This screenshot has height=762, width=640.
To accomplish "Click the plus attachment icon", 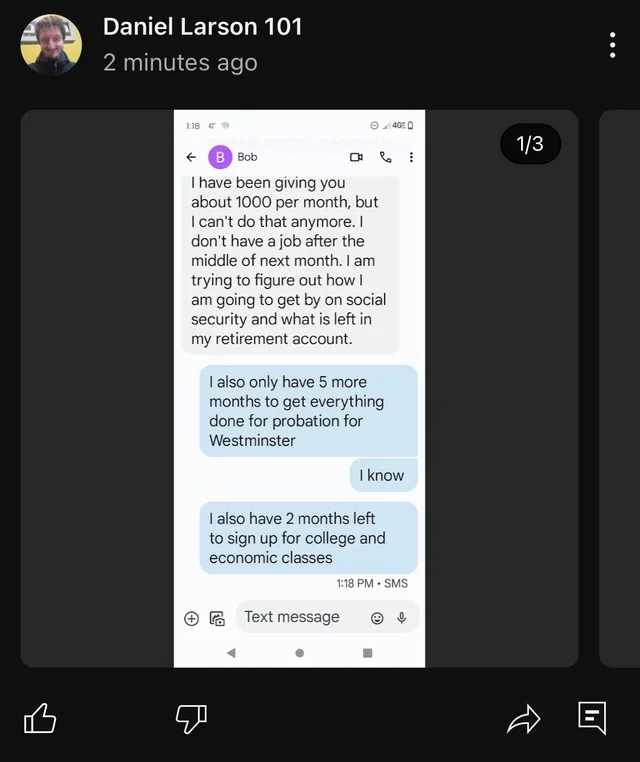I will [x=191, y=618].
